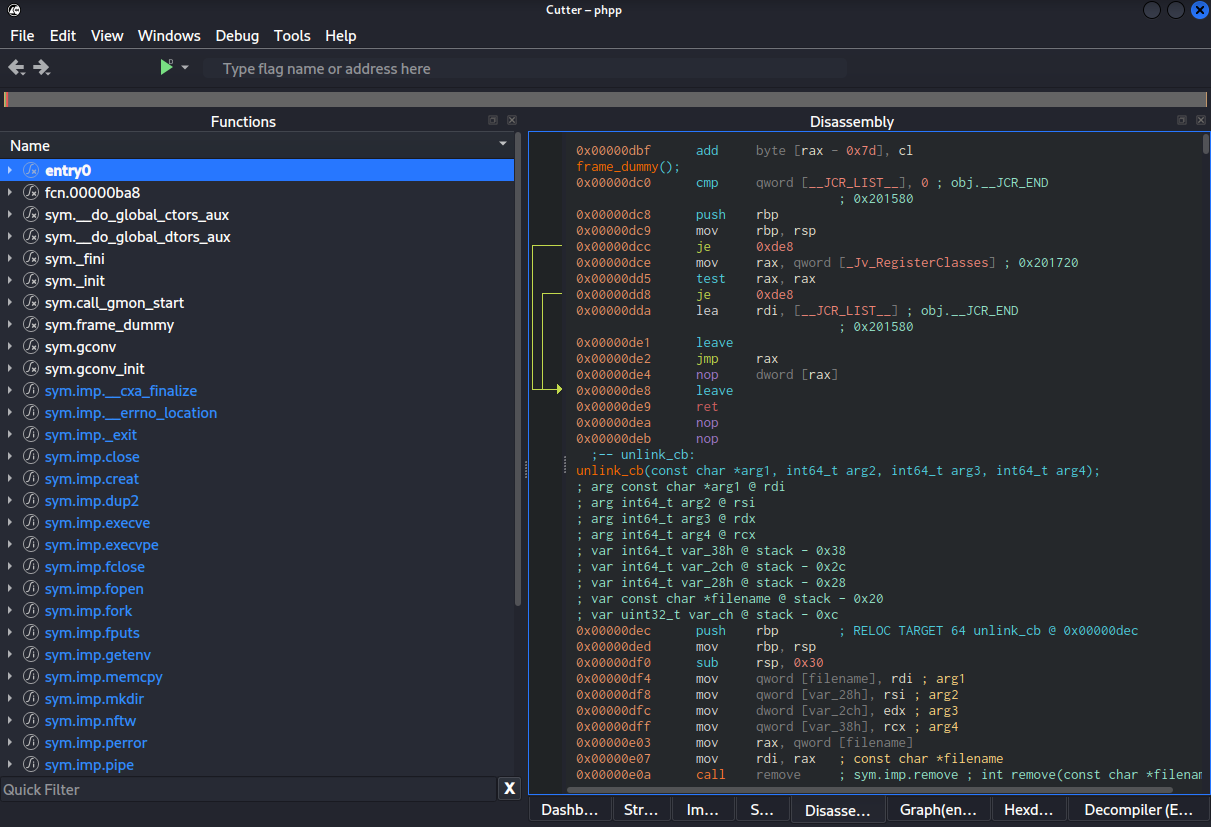Click the forward navigation arrow icon
This screenshot has width=1211, height=827.
coord(41,68)
